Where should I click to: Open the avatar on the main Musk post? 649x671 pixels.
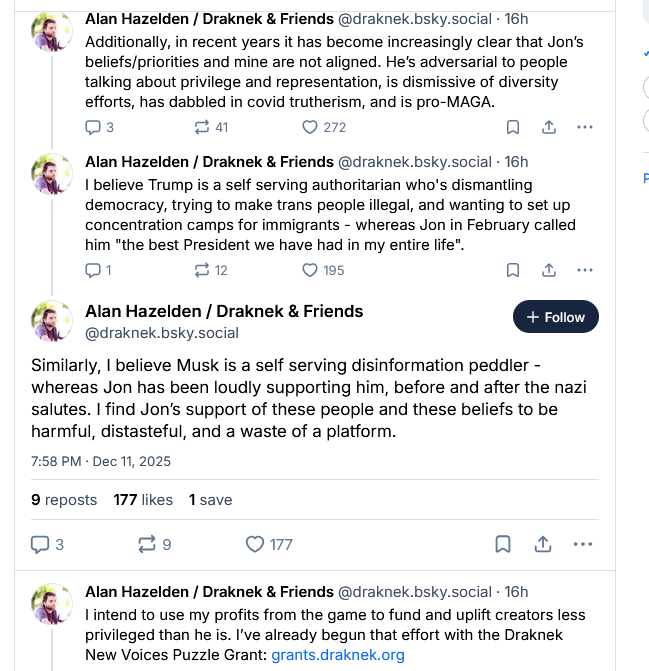[x=52, y=321]
